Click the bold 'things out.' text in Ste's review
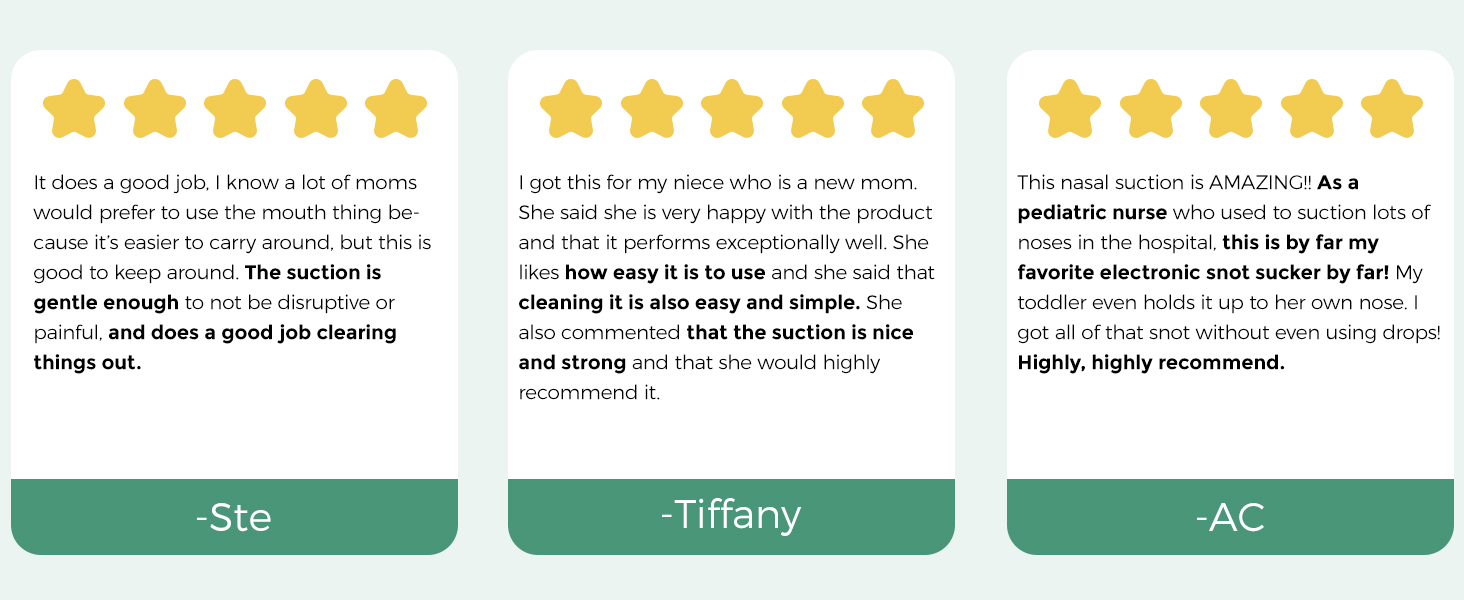The width and height of the screenshot is (1464, 600). pyautogui.click(x=87, y=362)
